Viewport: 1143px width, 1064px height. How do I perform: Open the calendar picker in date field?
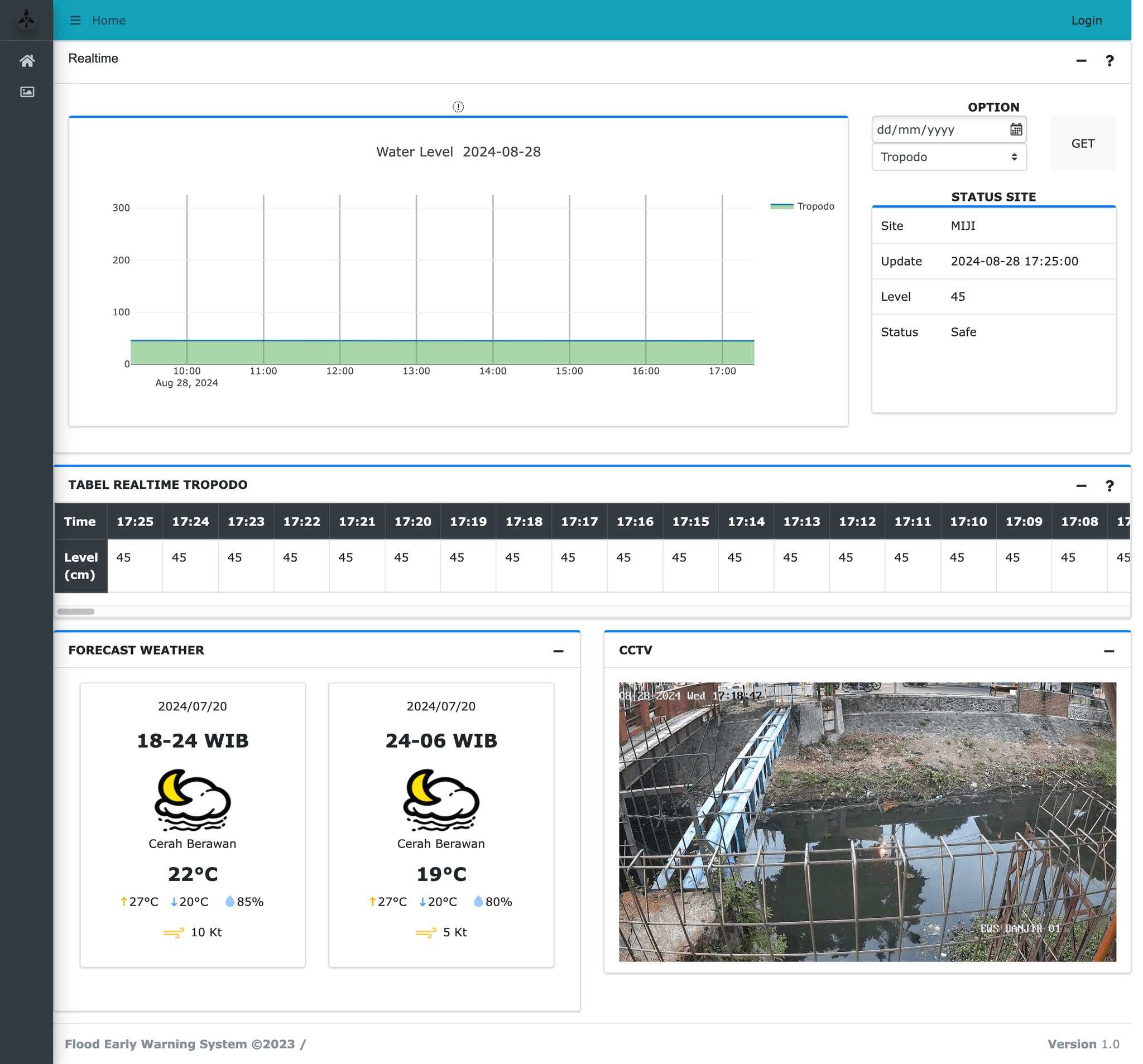[x=1016, y=129]
